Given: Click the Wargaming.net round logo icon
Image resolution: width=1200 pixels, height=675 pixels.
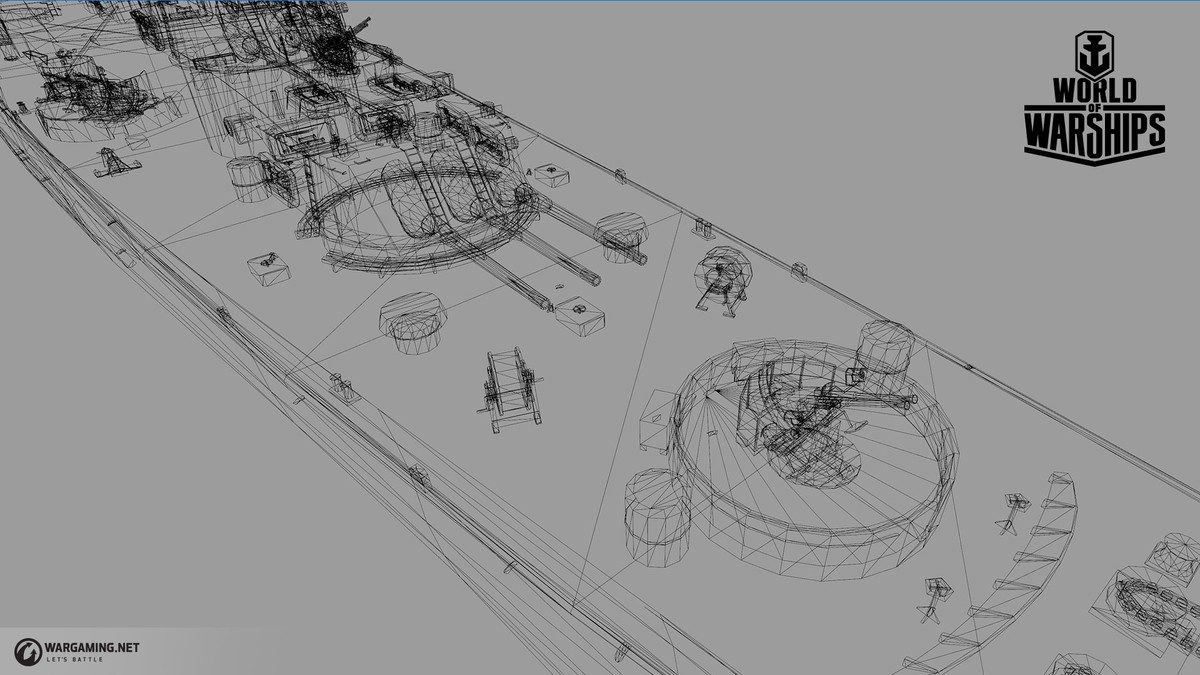Looking at the screenshot, I should coord(27,649).
